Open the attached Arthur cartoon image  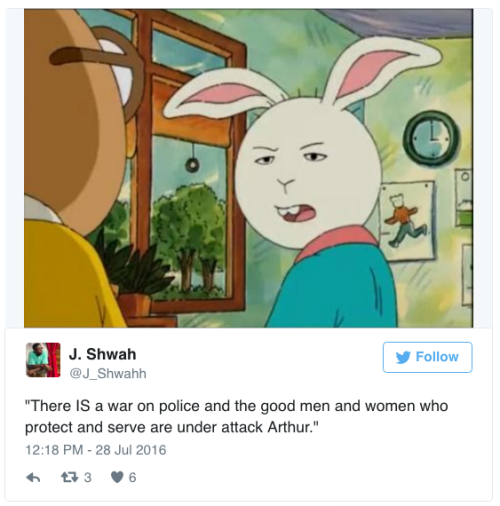(248, 168)
